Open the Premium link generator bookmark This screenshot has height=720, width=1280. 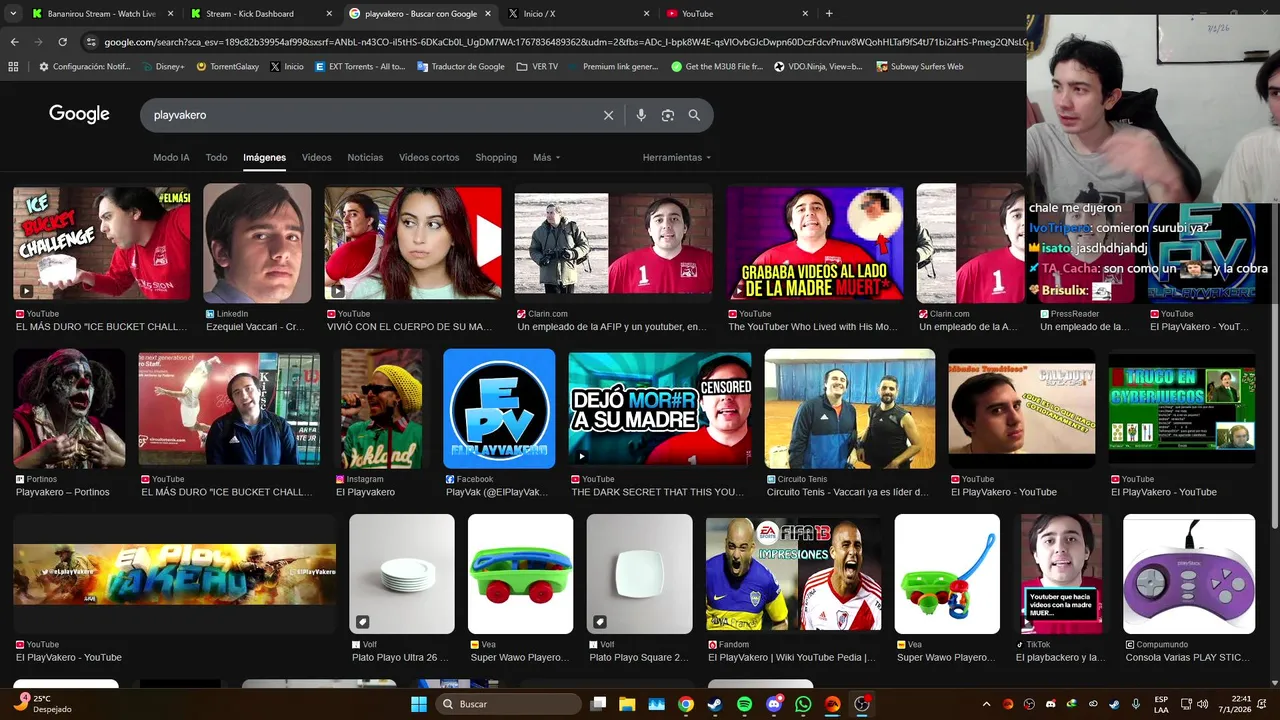point(614,67)
